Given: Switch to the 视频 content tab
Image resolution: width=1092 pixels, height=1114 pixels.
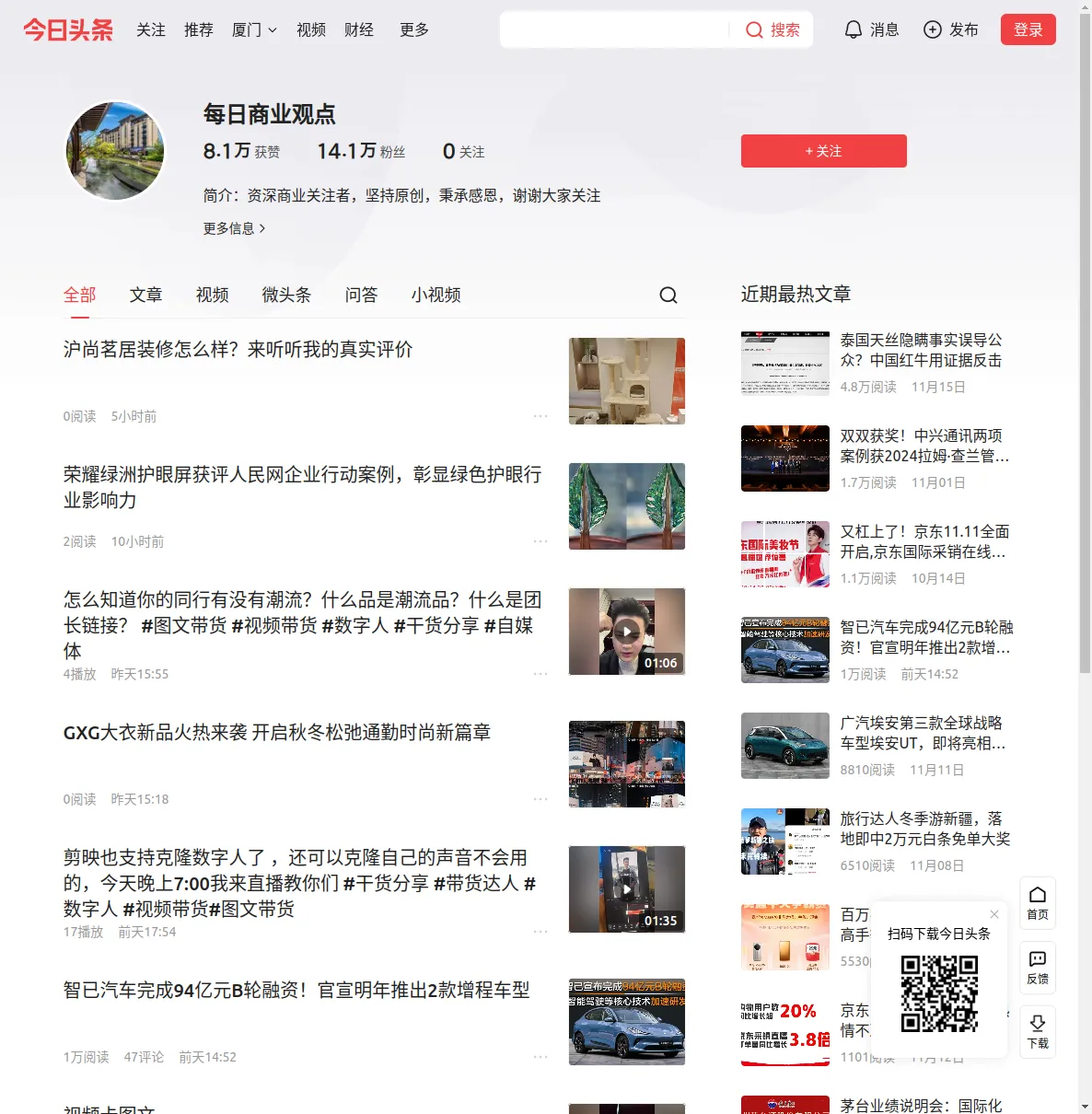Looking at the screenshot, I should tap(213, 295).
